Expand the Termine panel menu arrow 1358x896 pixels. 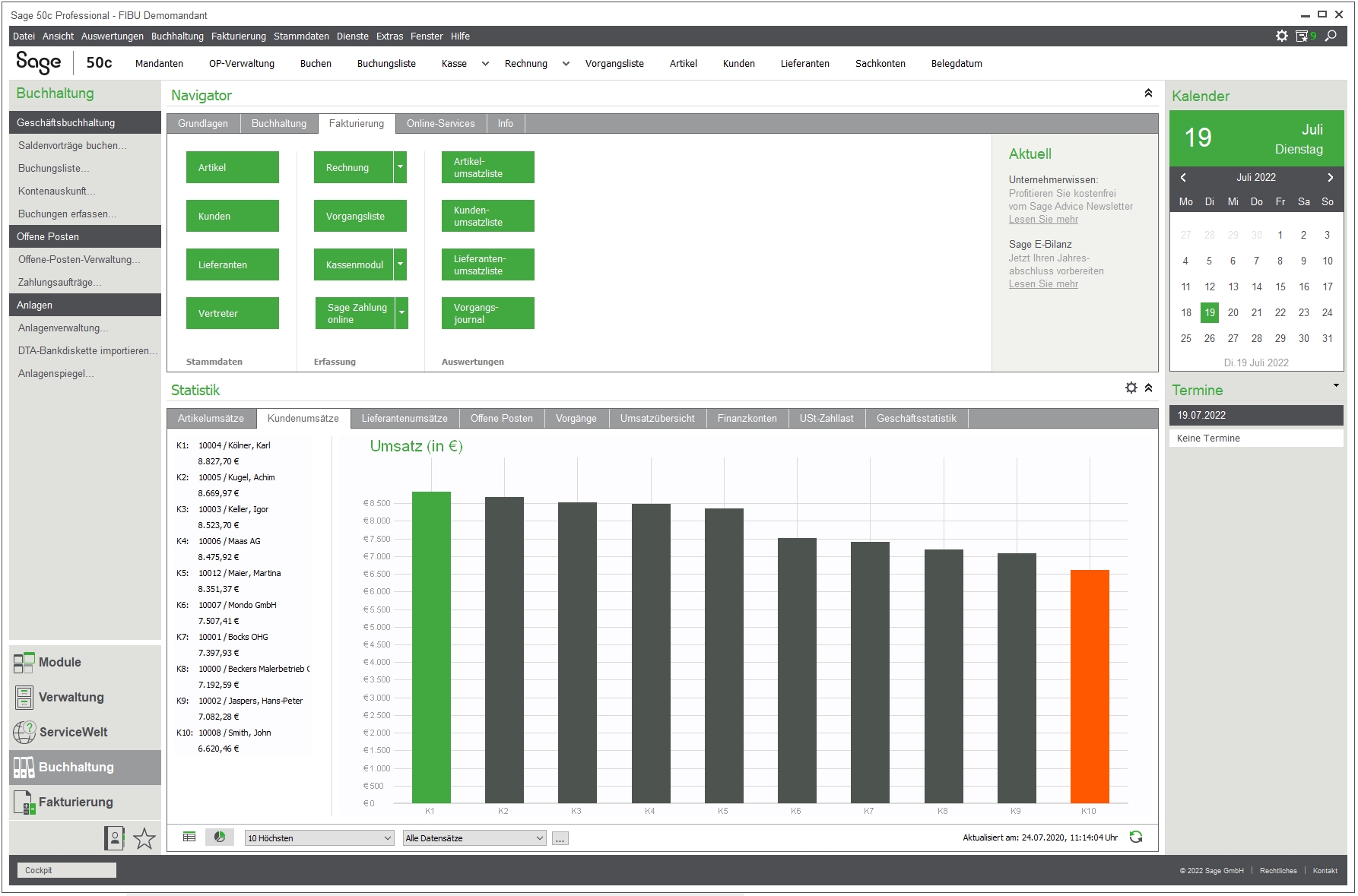1336,386
